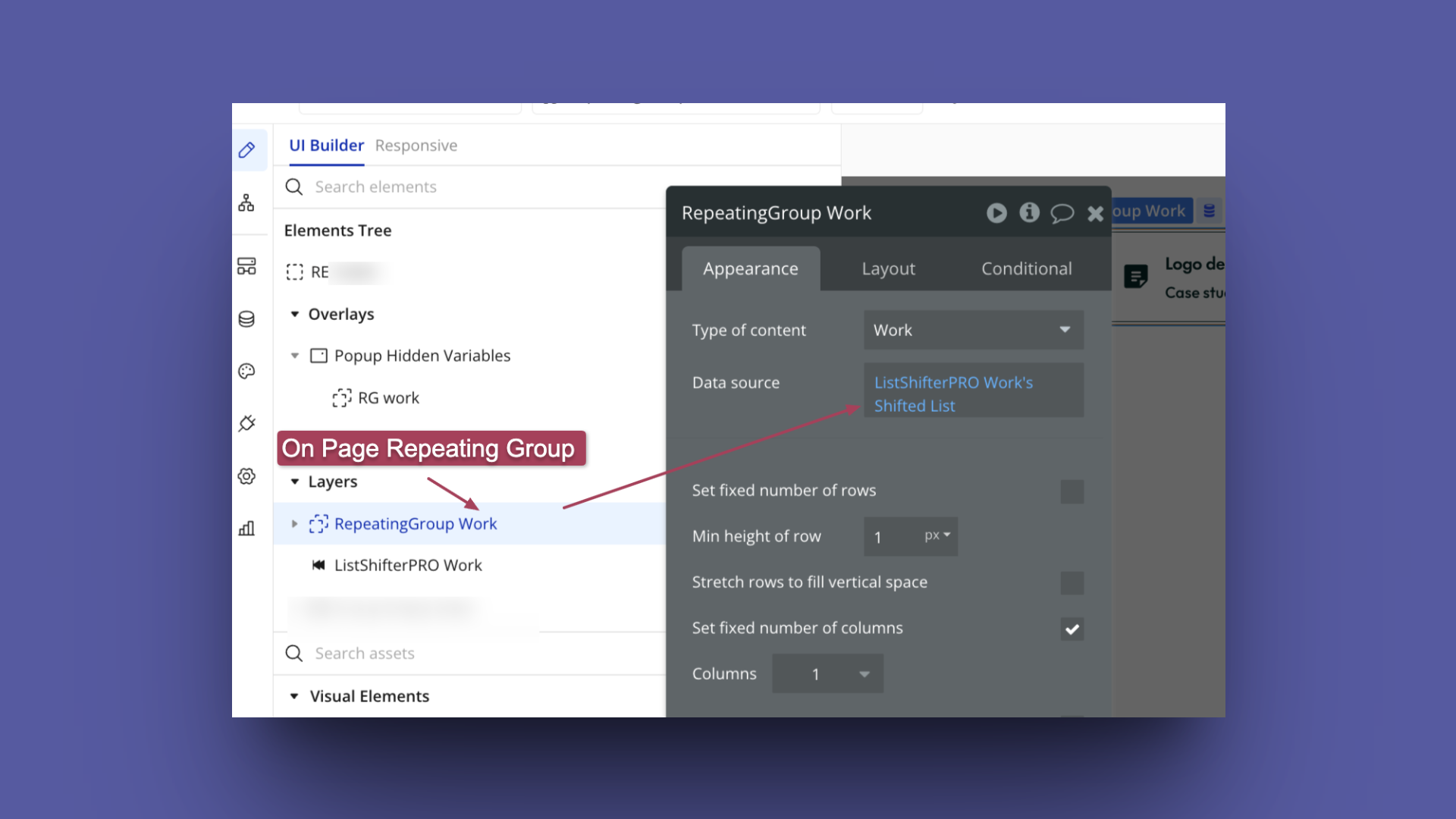
Task: Uncheck Set fixed number of columns
Action: point(1072,629)
